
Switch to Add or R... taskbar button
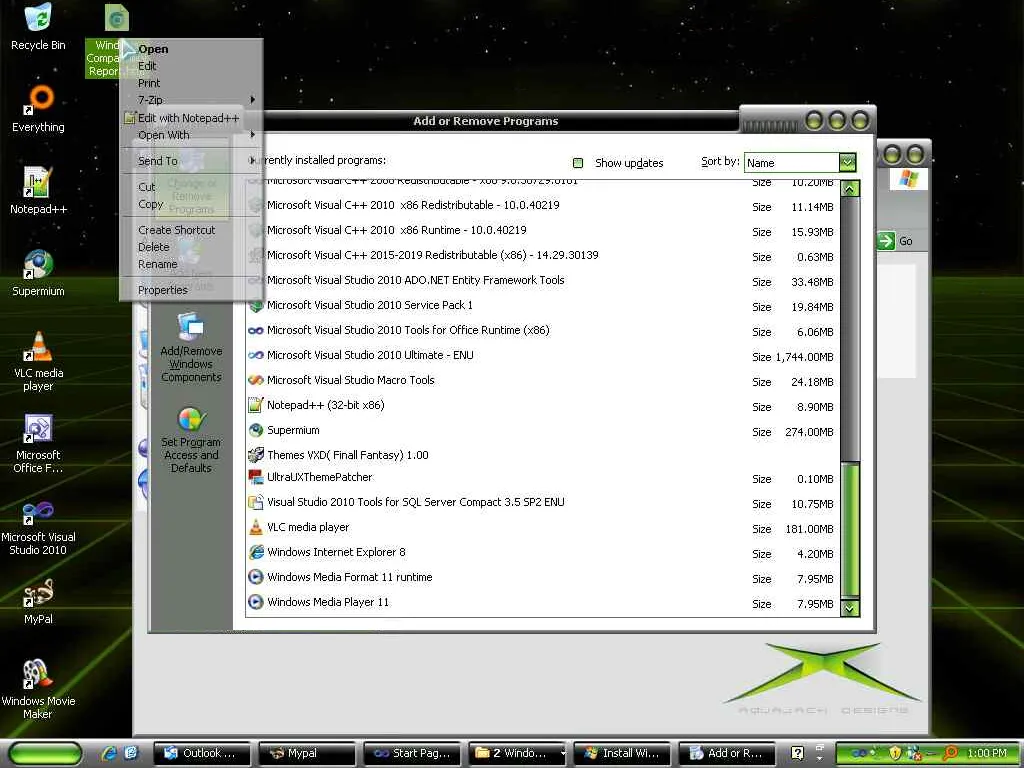pyautogui.click(x=727, y=753)
